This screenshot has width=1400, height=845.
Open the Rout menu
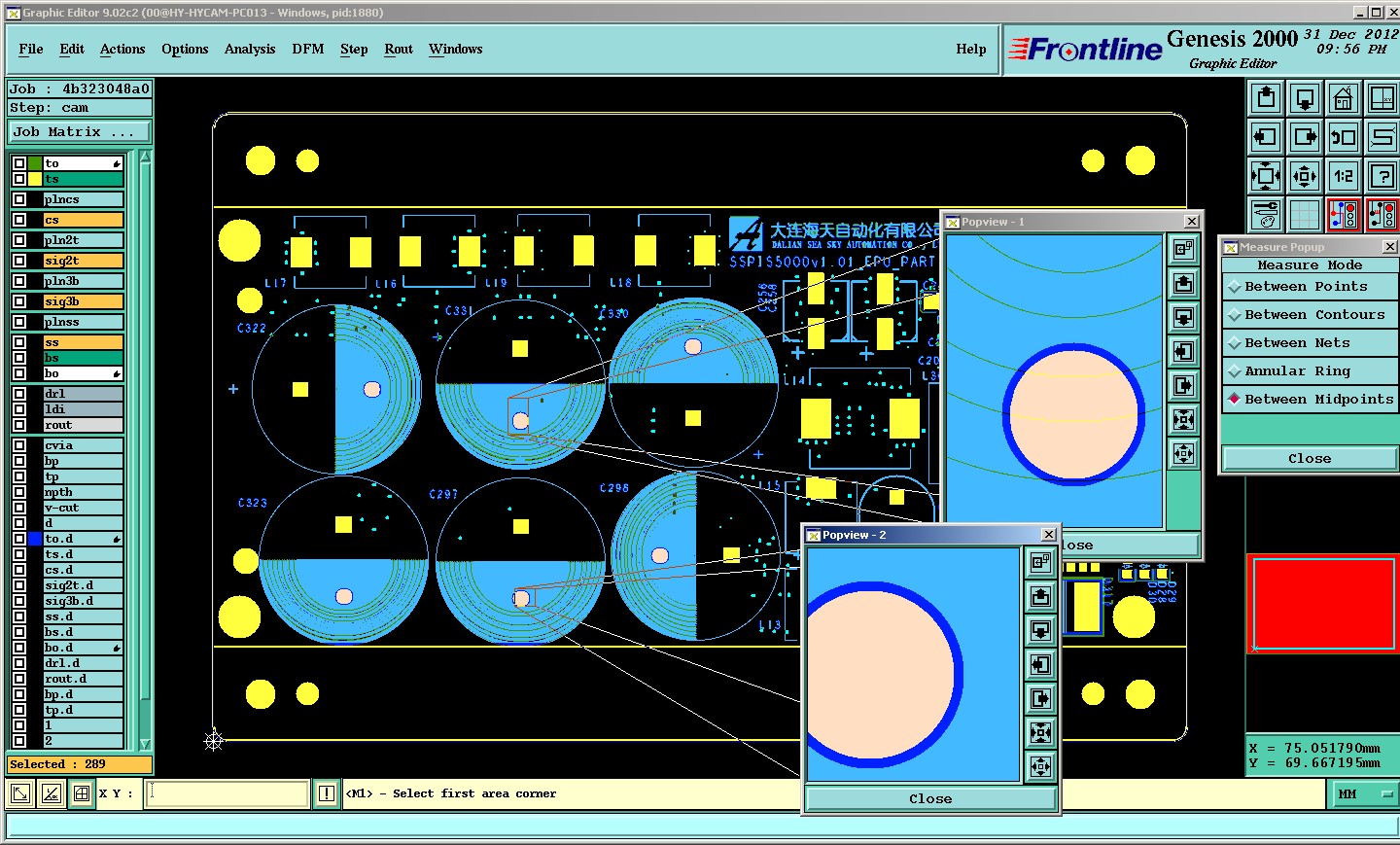(399, 49)
